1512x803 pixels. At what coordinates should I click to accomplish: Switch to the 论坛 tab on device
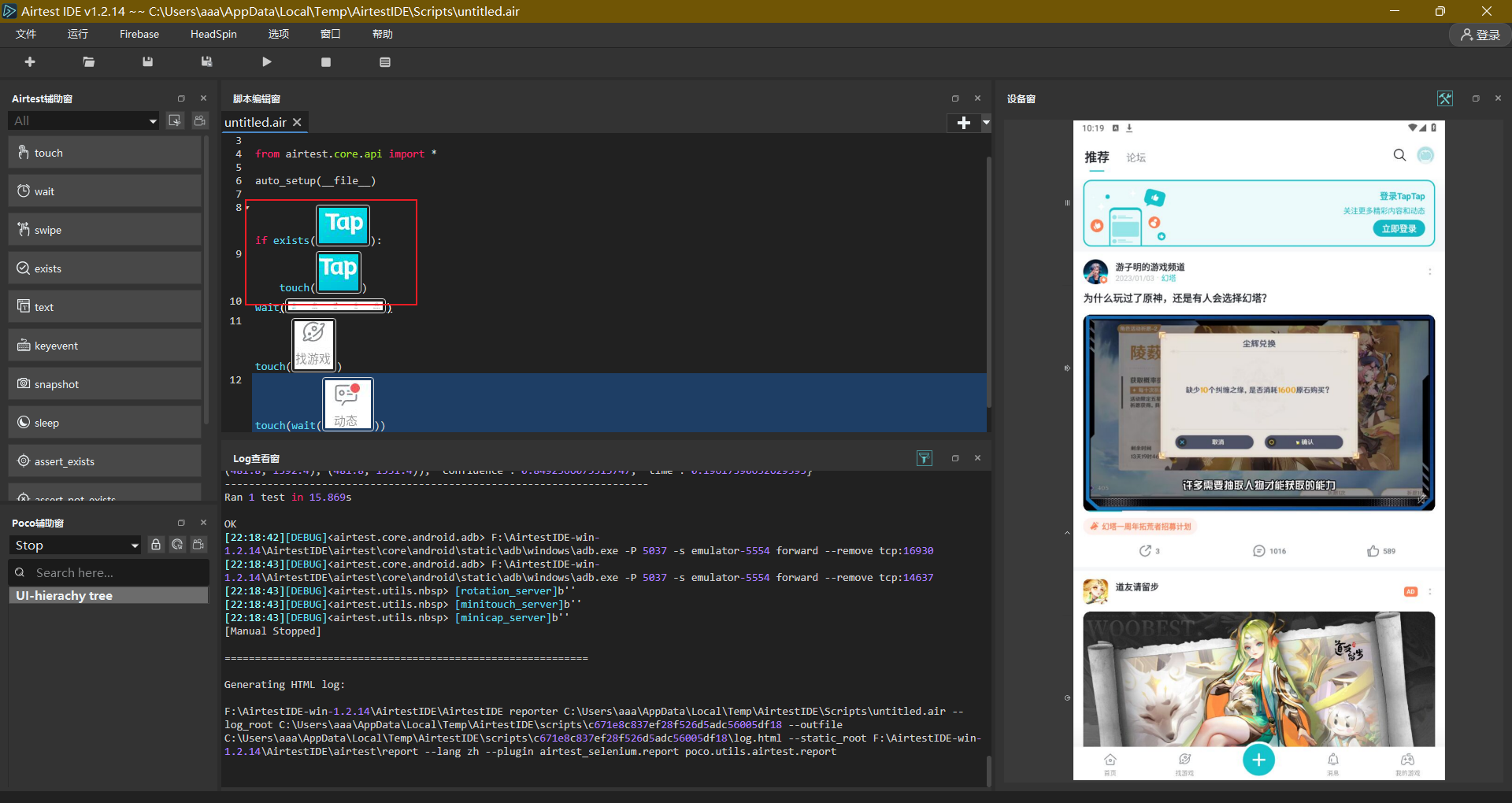(1136, 157)
